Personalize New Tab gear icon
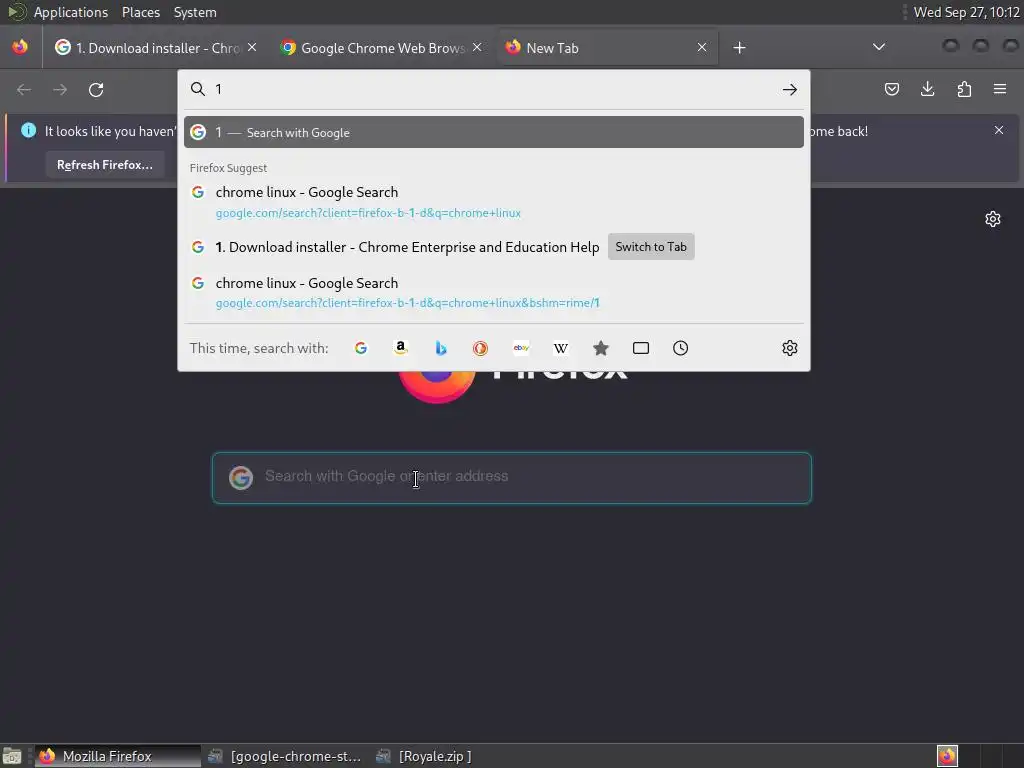The height and width of the screenshot is (768, 1024). pos(993,219)
